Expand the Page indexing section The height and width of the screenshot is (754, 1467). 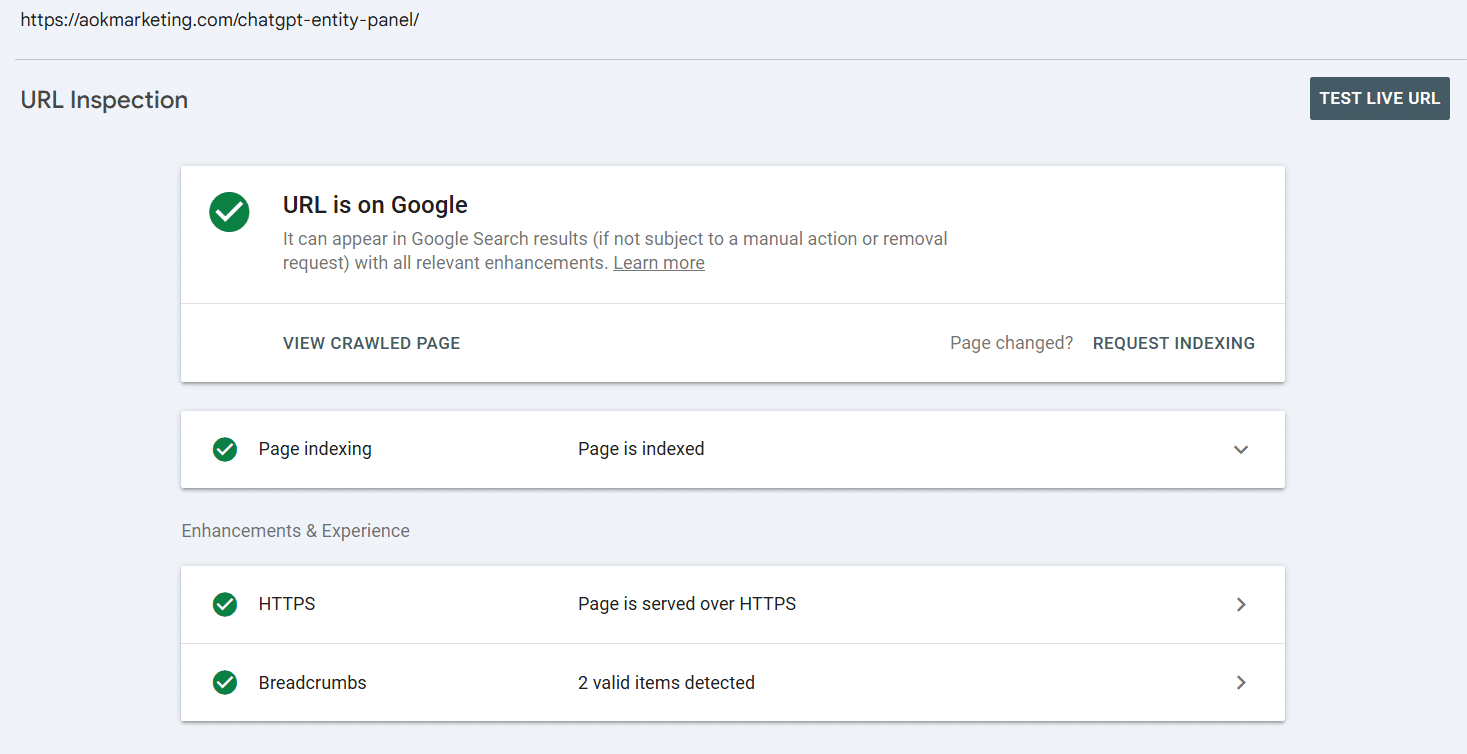(x=1240, y=450)
